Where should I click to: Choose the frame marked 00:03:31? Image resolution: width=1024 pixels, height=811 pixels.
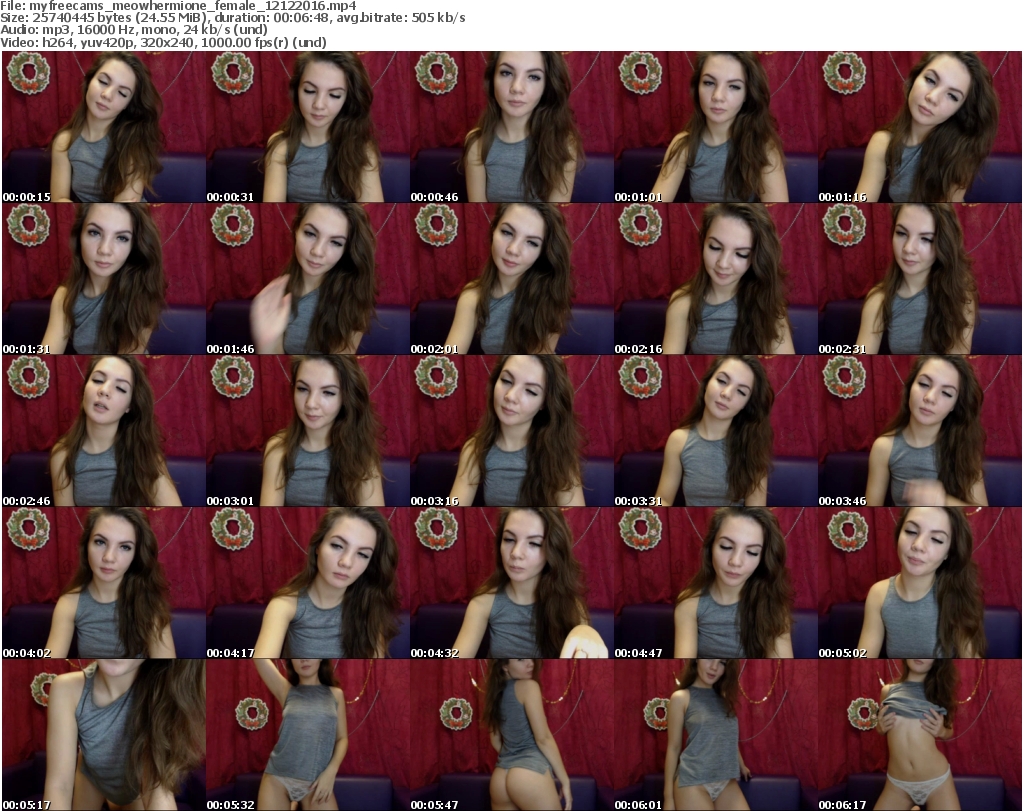pos(716,431)
